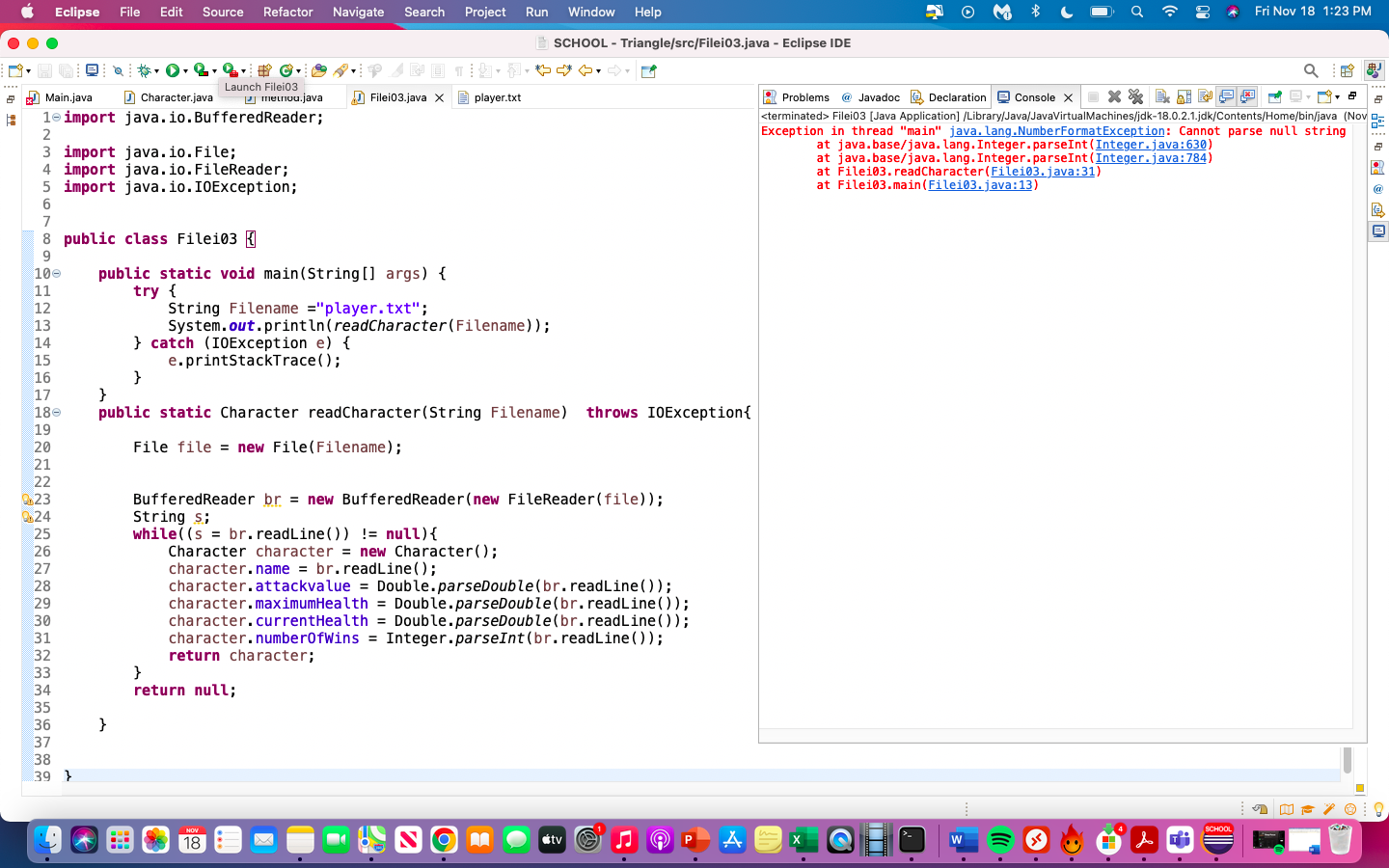Open the Refactor menu

(287, 12)
